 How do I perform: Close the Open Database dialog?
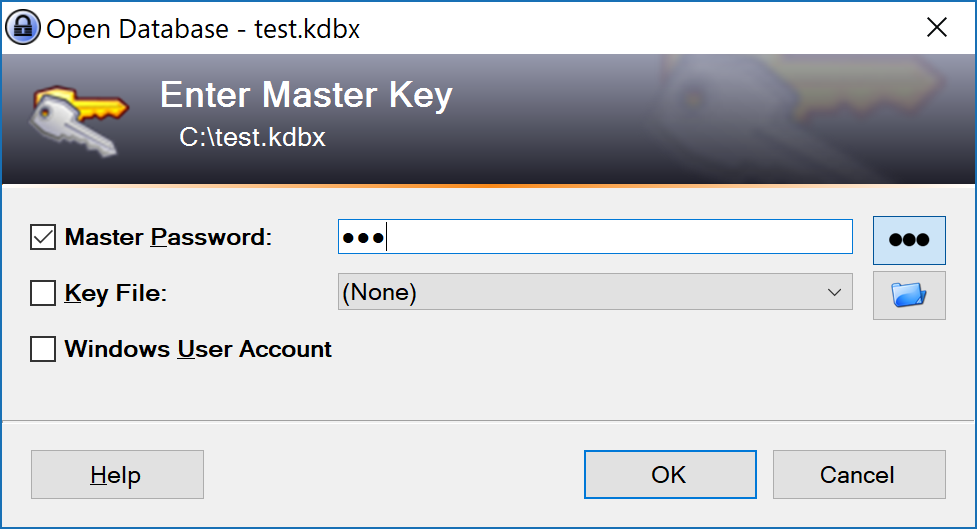click(x=936, y=28)
